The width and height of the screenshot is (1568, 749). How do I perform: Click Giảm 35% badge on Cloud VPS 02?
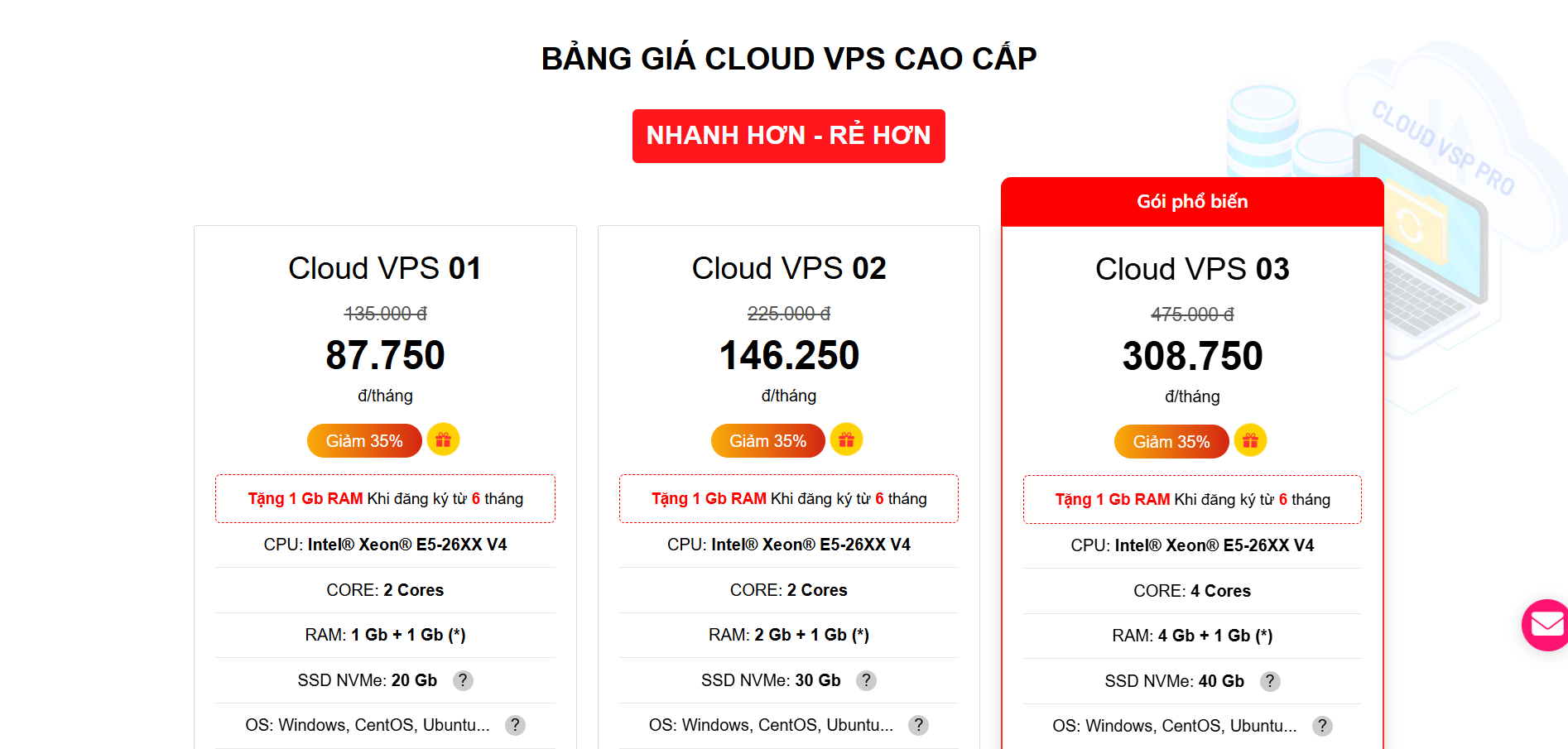pos(767,441)
